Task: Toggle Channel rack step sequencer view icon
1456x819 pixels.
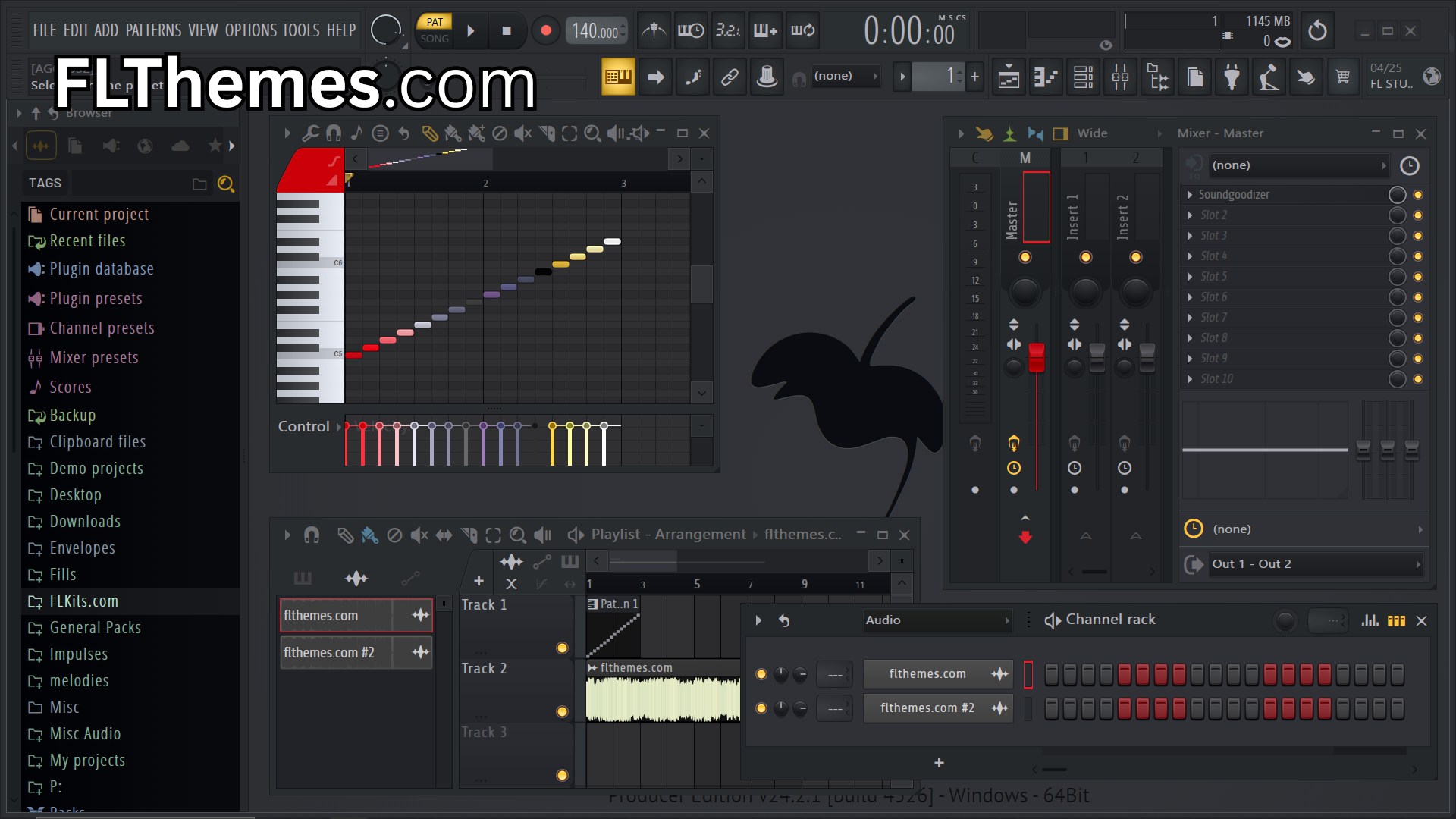Action: tap(1396, 620)
